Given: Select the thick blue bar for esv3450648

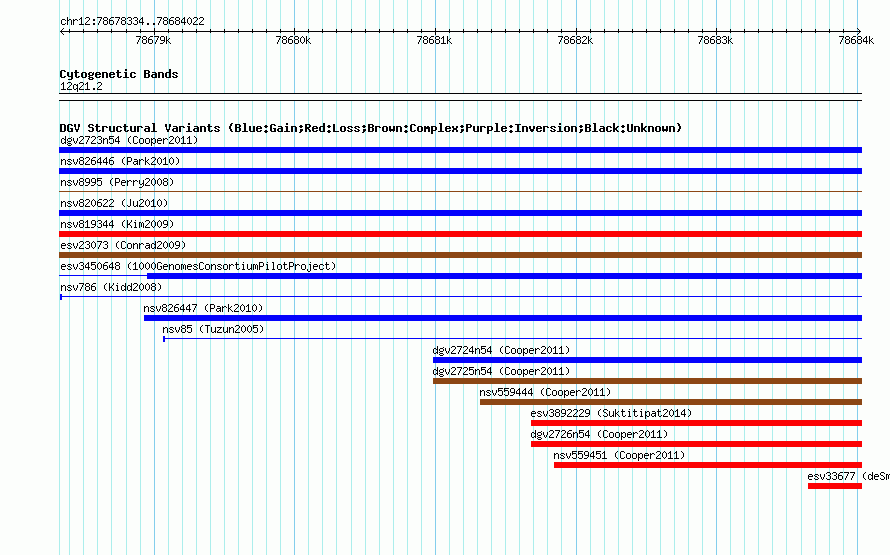Looking at the screenshot, I should click(x=504, y=276).
